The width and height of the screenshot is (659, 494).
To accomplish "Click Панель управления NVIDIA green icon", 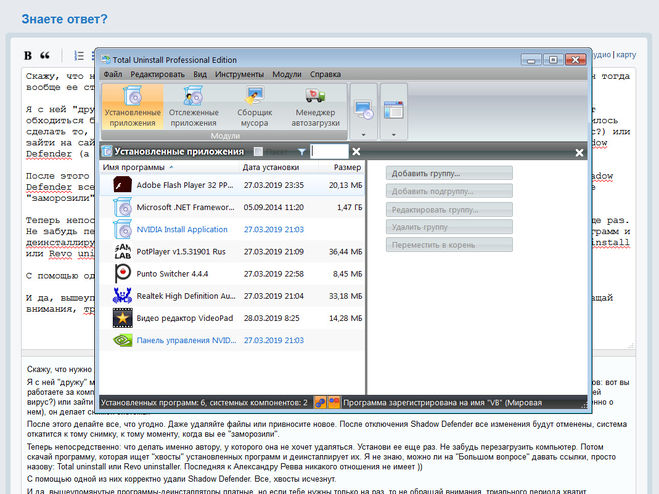I will (x=122, y=340).
